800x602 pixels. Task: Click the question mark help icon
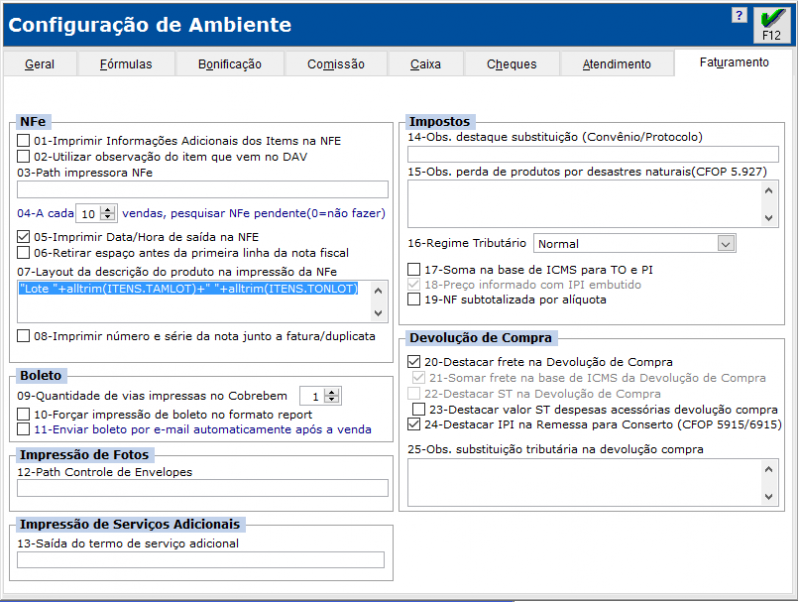click(739, 16)
